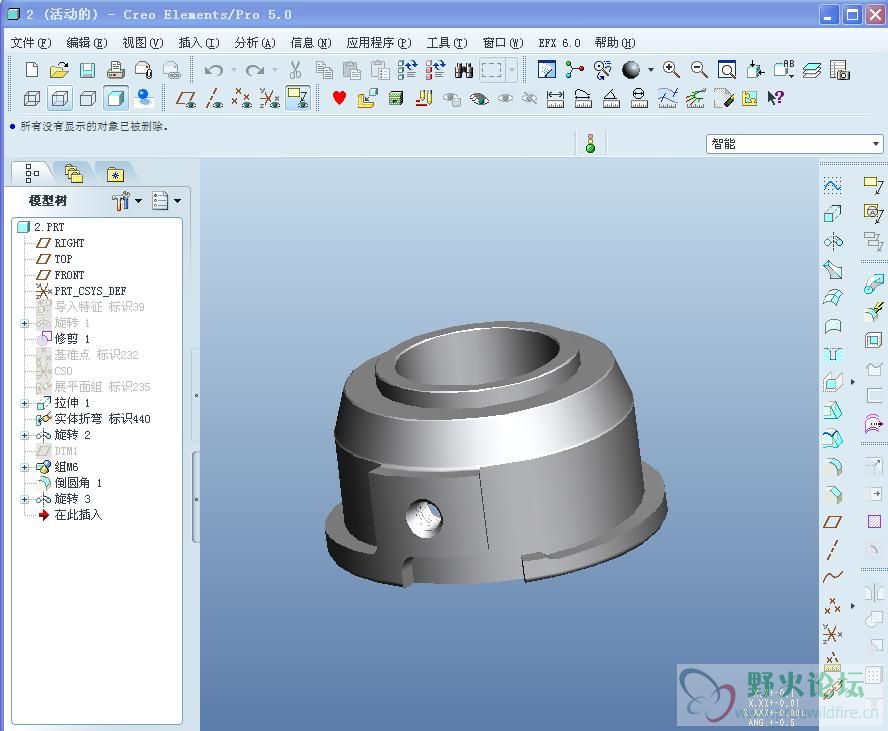This screenshot has width=888, height=731.
Task: Select the Hidden Line display icon
Action: [x=60, y=99]
